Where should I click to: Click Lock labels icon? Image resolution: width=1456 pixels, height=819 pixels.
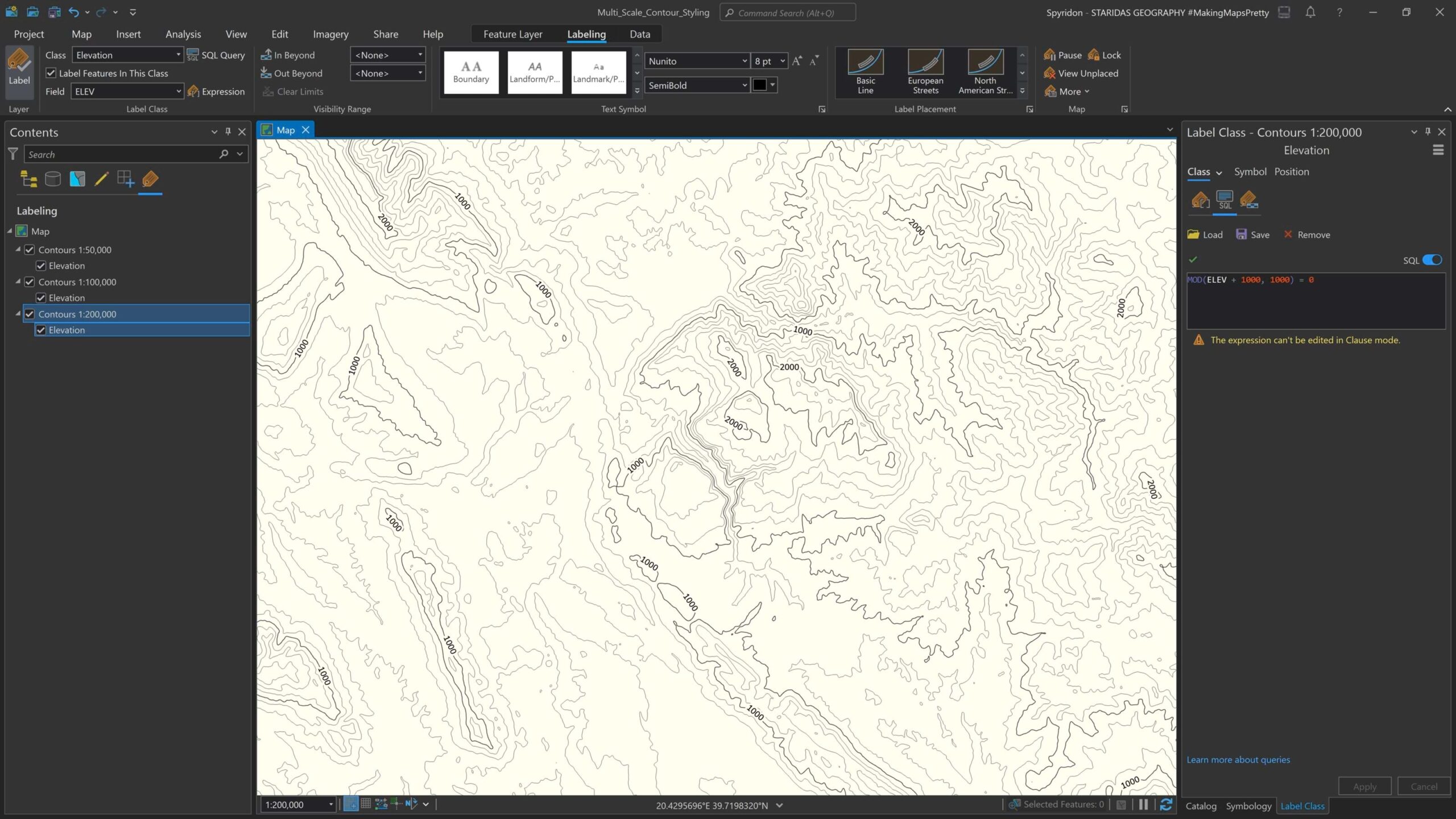coord(1104,55)
